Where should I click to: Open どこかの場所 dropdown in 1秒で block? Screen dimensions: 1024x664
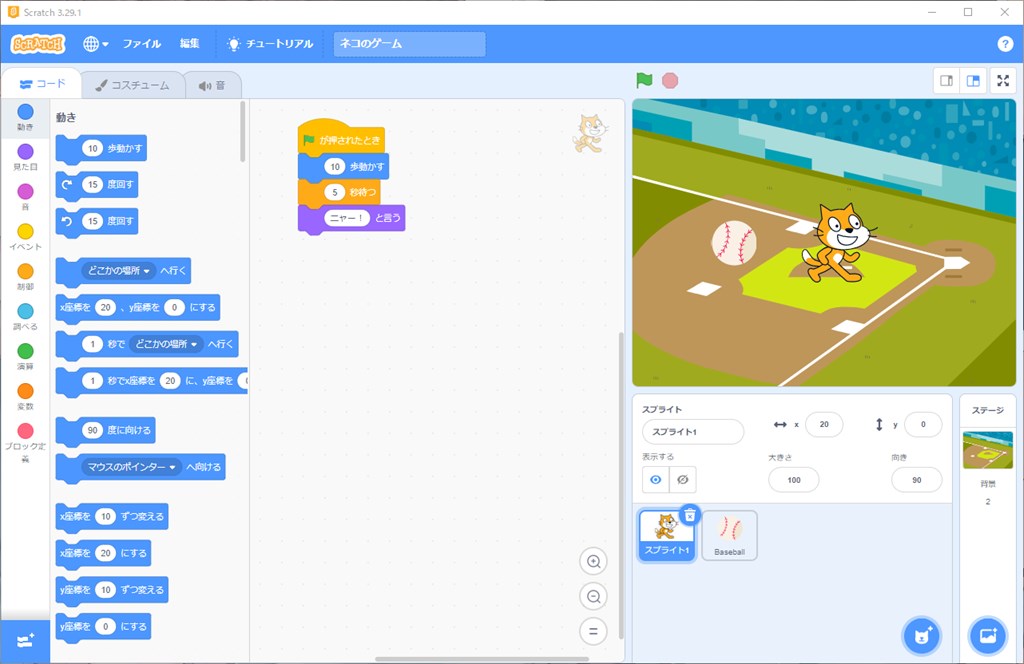[x=166, y=344]
